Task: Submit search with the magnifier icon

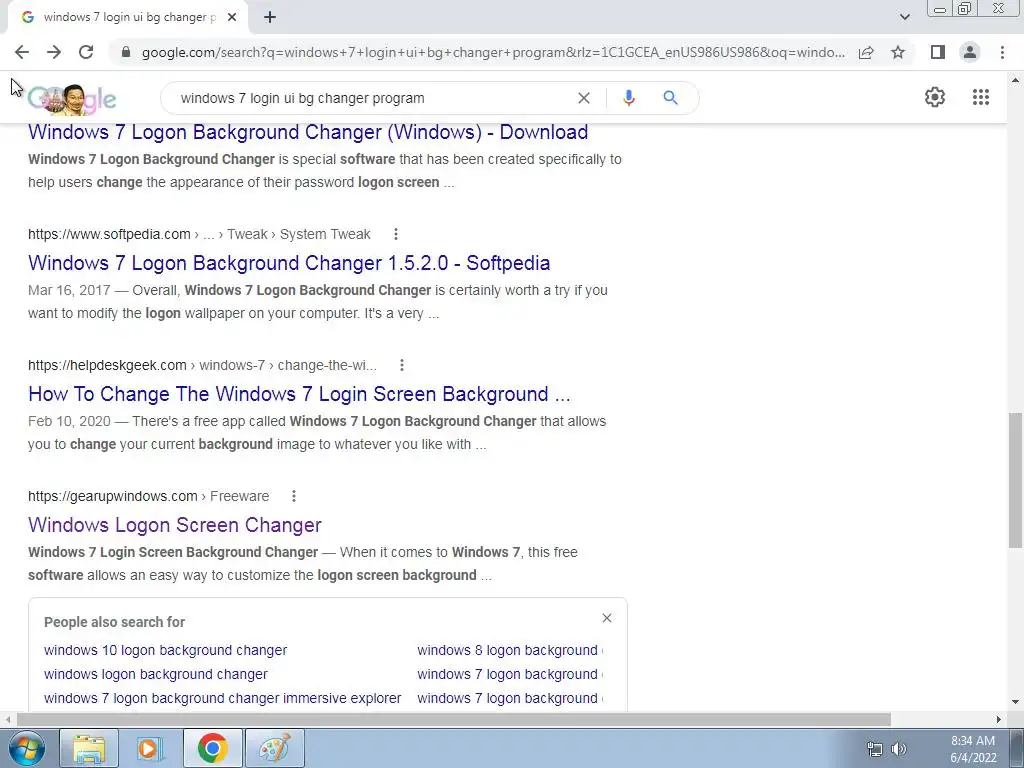Action: [670, 98]
